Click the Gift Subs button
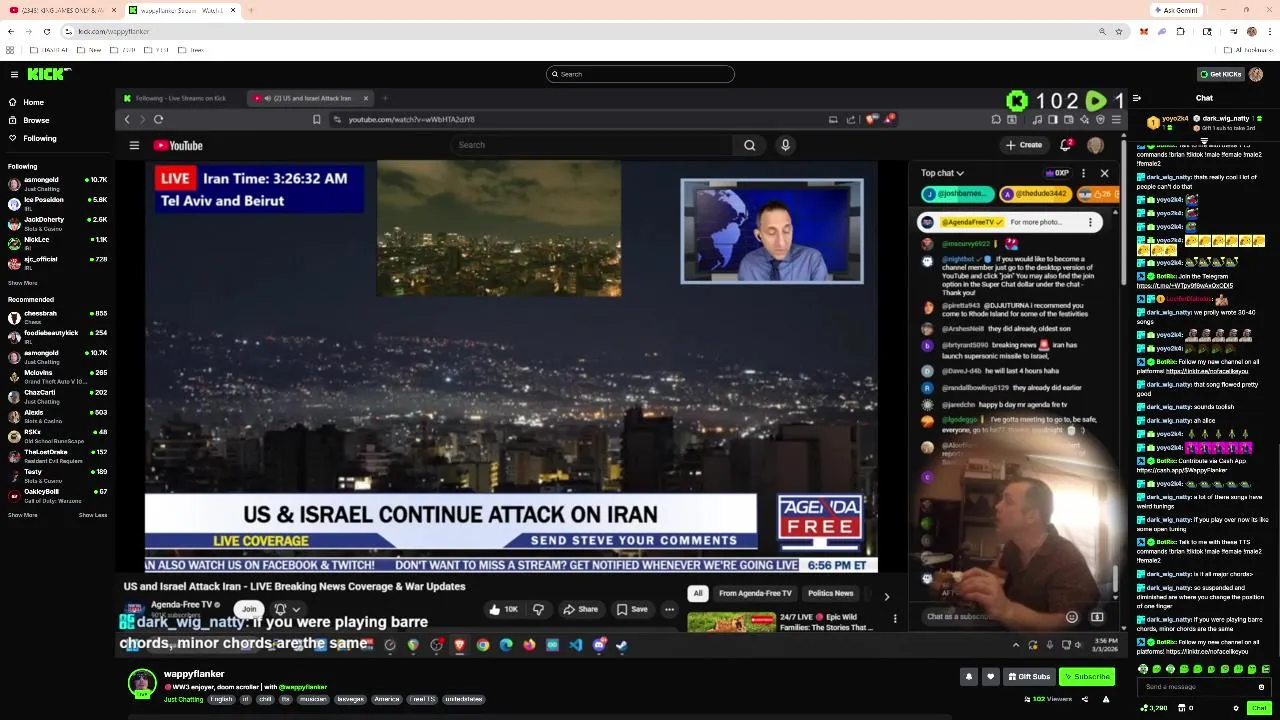This screenshot has height=720, width=1280. (x=1029, y=677)
